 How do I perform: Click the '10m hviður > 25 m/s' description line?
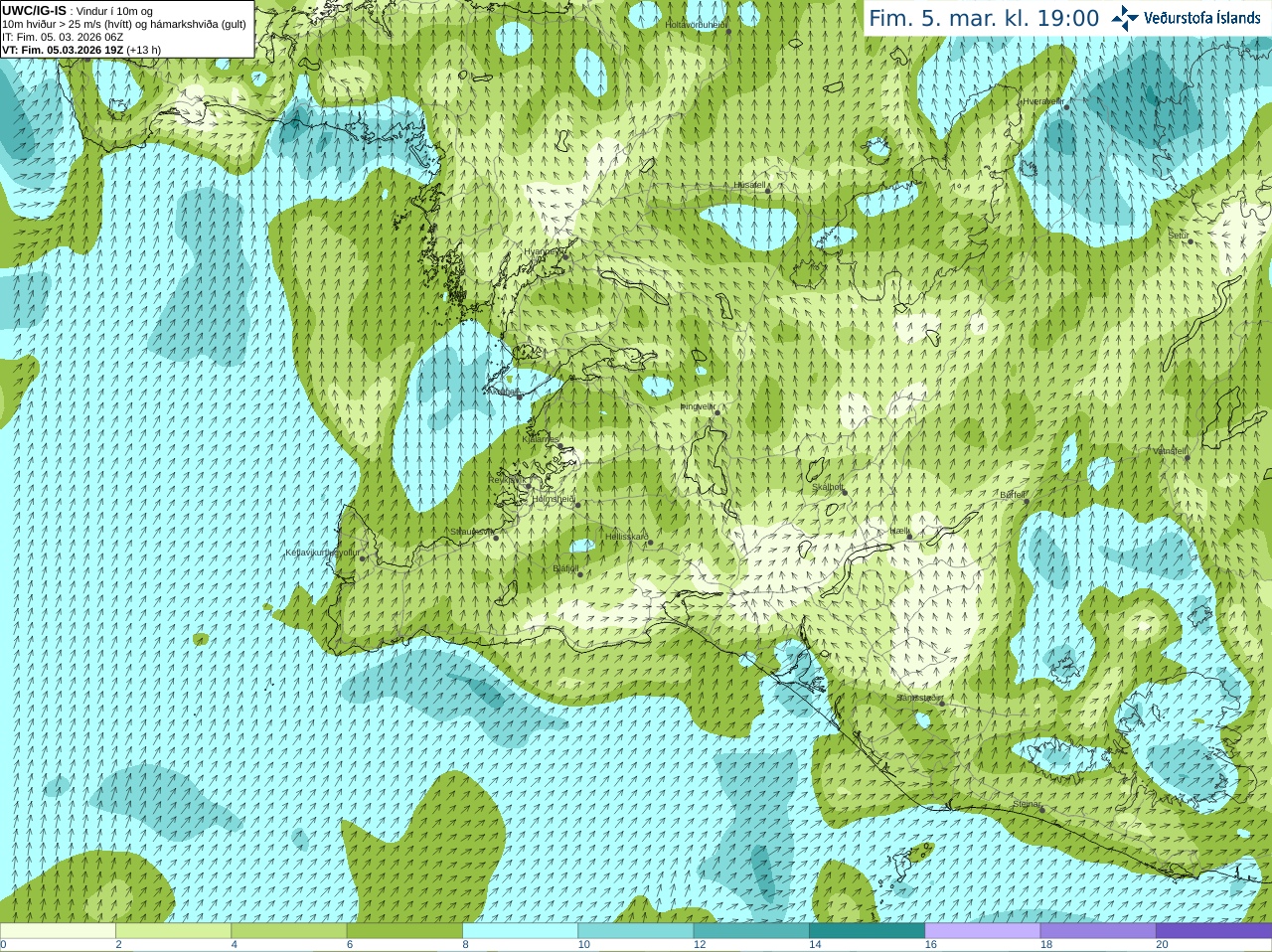[x=124, y=24]
